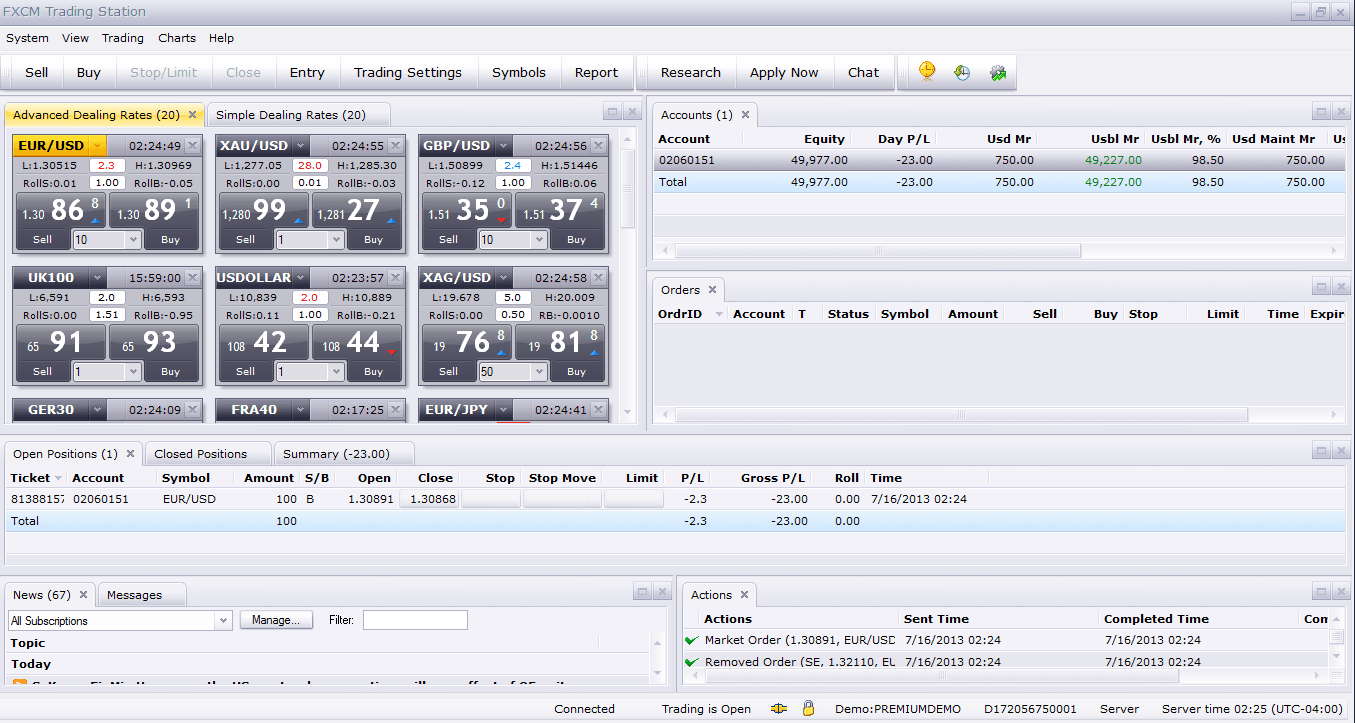Screen dimensions: 1355x723
Task: Open the Trading menu
Action: (123, 38)
